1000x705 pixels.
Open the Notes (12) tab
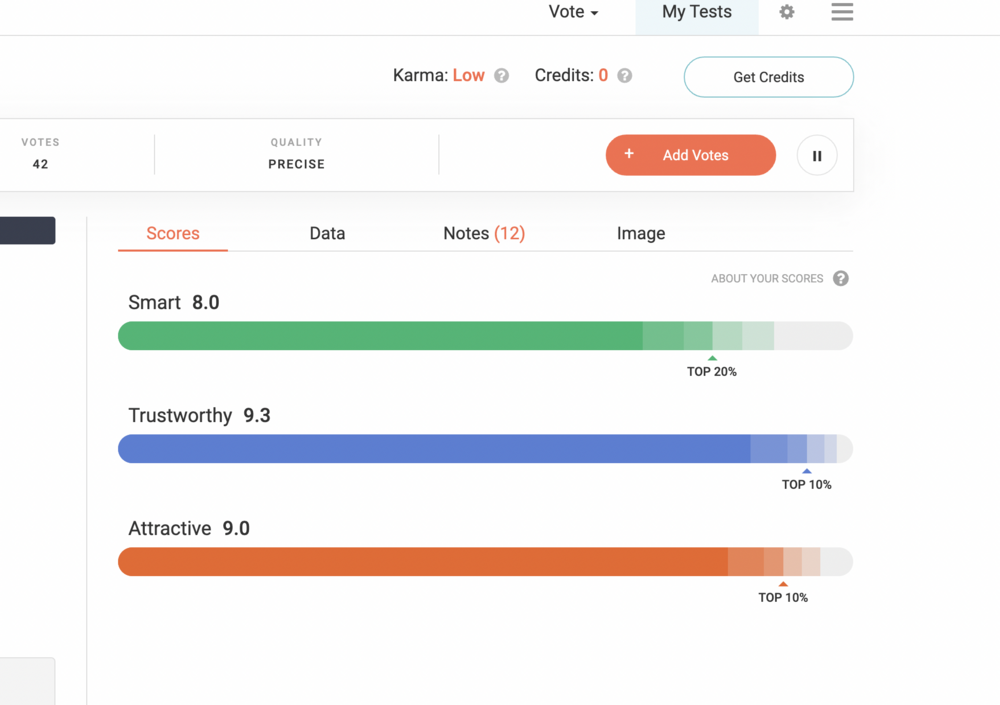pos(484,234)
